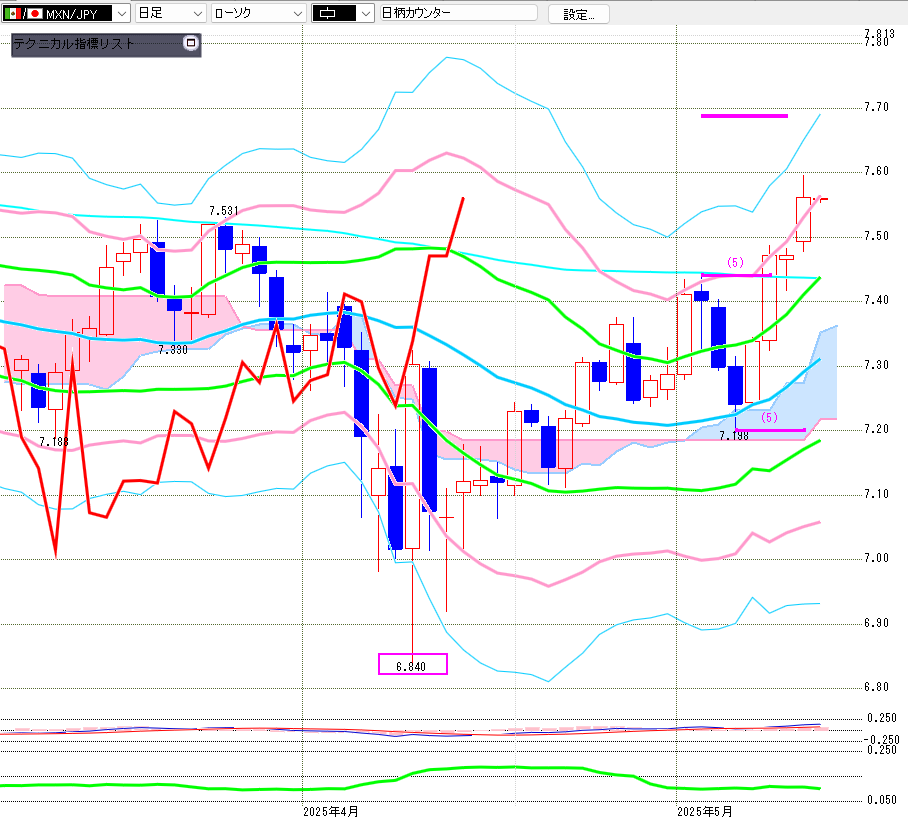Click the 日柄カウンター field
This screenshot has width=908, height=821.
459,13
